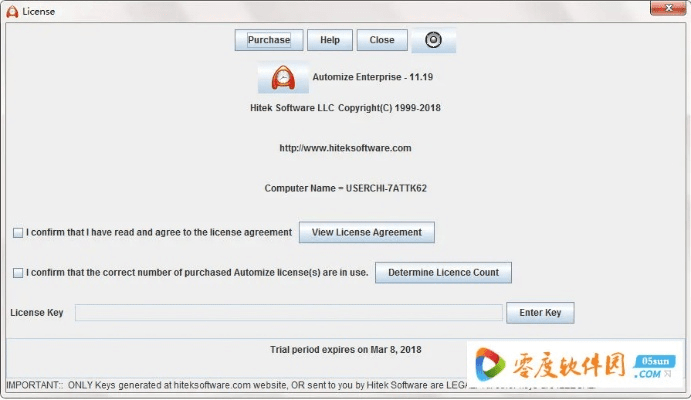Screen dimensions: 691x400
Task: Open View License Agreement
Action: (x=366, y=232)
